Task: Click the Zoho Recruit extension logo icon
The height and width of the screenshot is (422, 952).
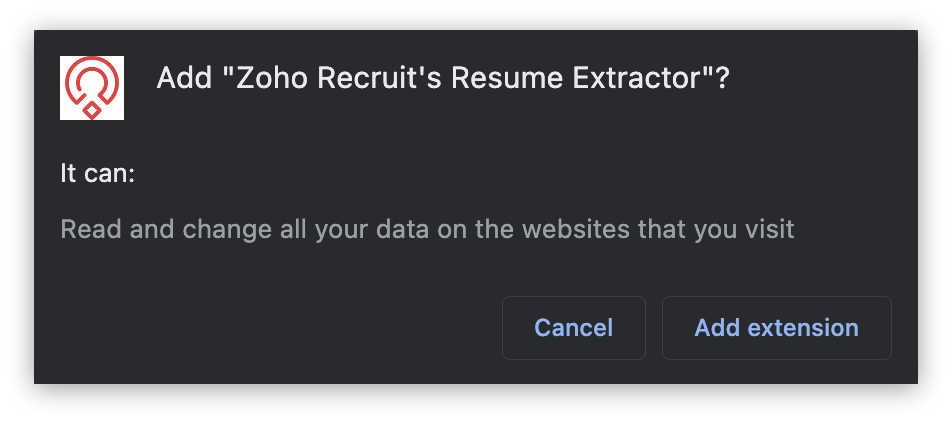Action: [92, 88]
